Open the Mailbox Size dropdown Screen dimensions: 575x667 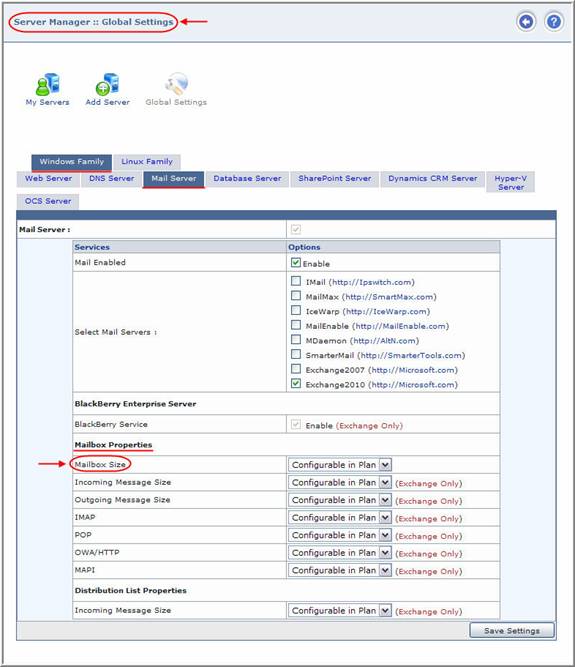340,465
